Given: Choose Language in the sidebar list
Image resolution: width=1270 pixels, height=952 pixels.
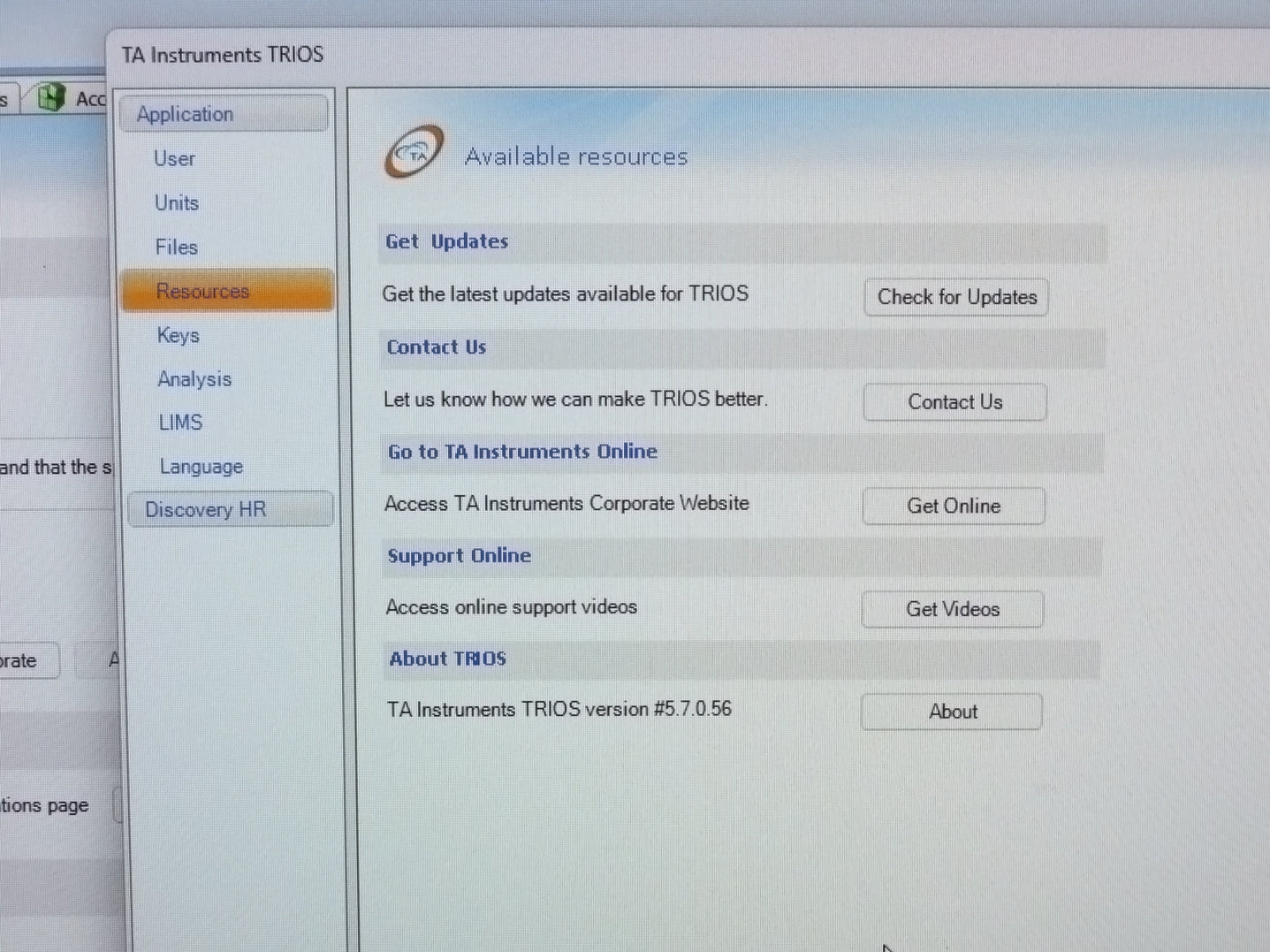Looking at the screenshot, I should coord(202,467).
